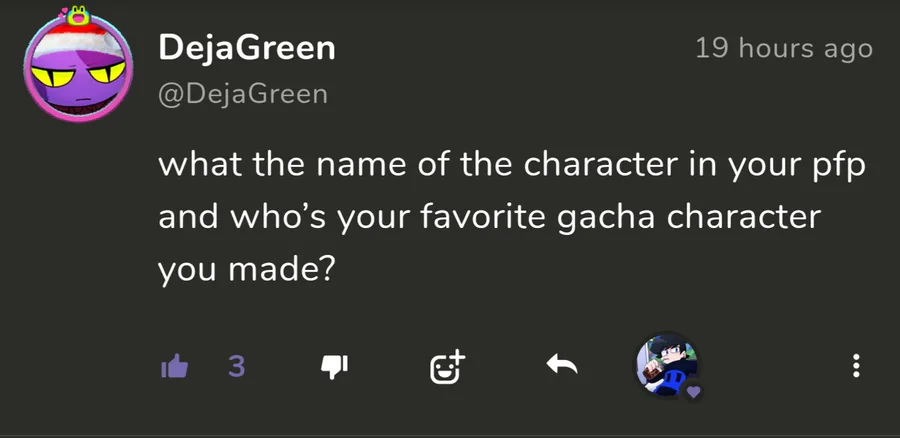Open the three-dot more options menu
Viewport: 900px width, 438px height.
855,367
